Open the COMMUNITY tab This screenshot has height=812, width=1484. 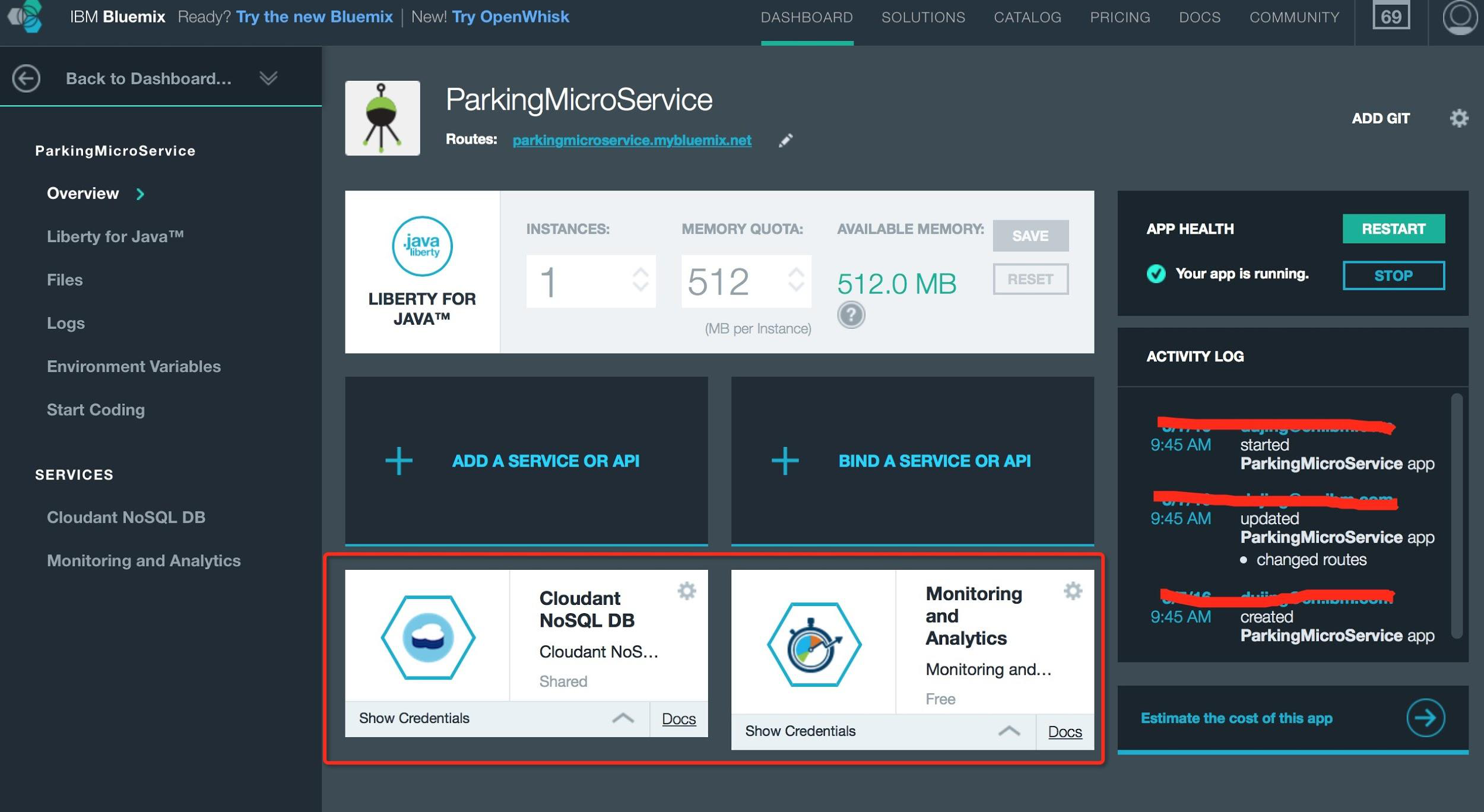point(1294,17)
